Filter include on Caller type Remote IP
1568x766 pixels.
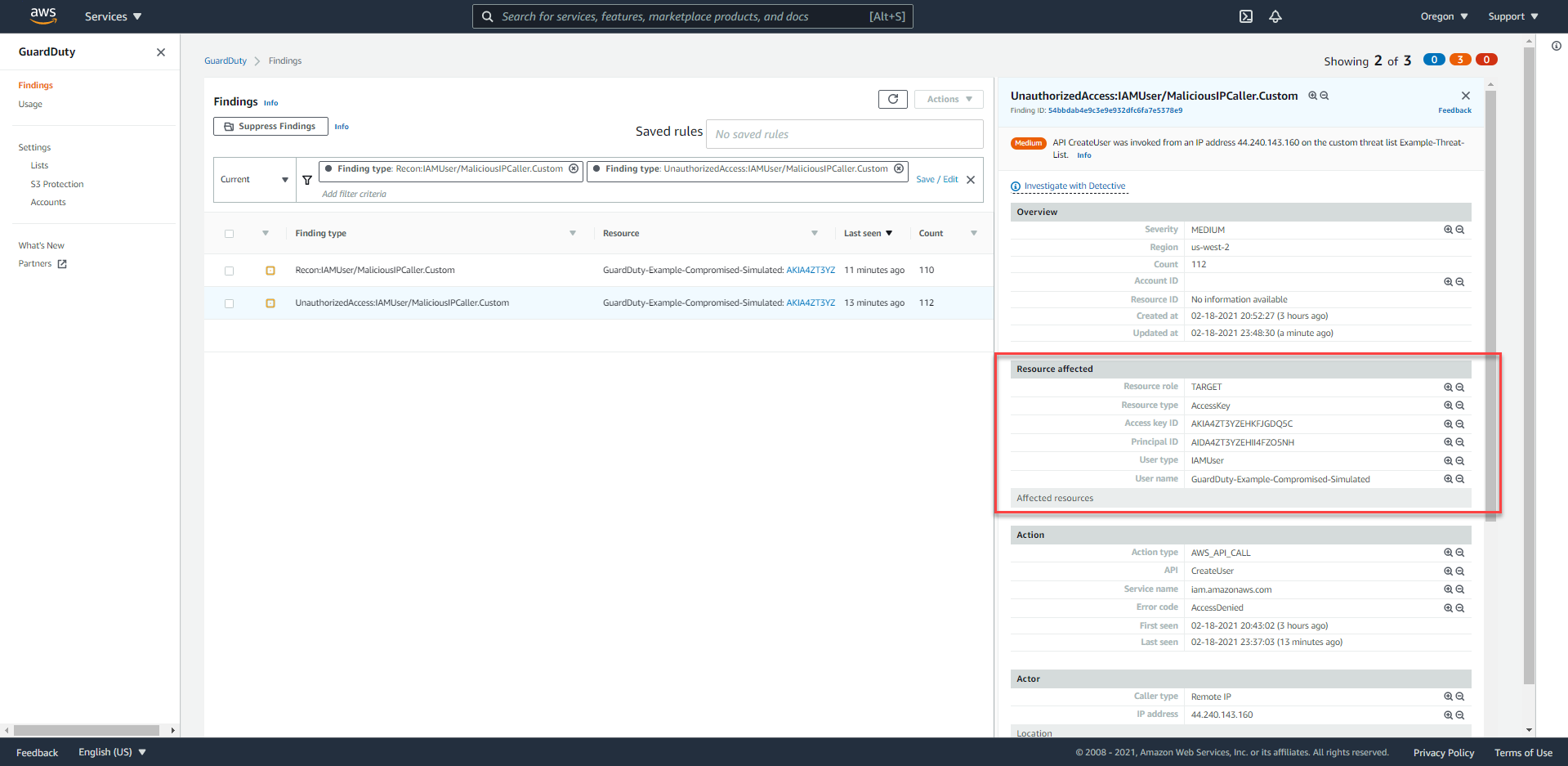(x=1448, y=697)
